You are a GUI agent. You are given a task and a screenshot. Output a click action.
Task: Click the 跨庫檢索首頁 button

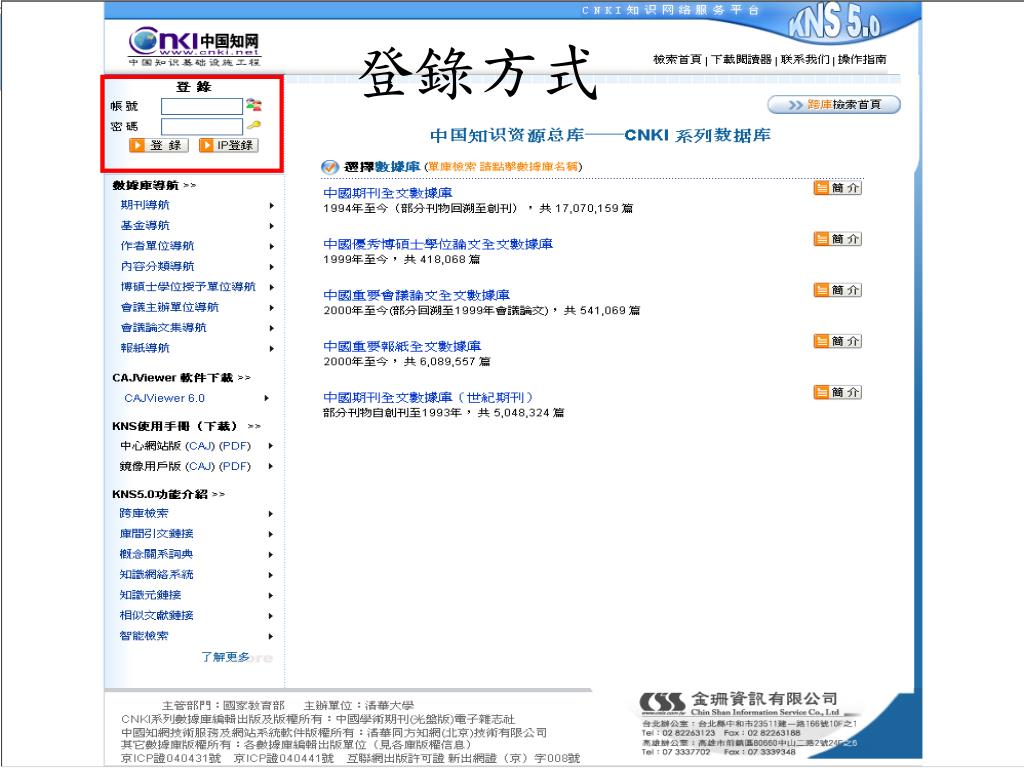click(x=834, y=104)
